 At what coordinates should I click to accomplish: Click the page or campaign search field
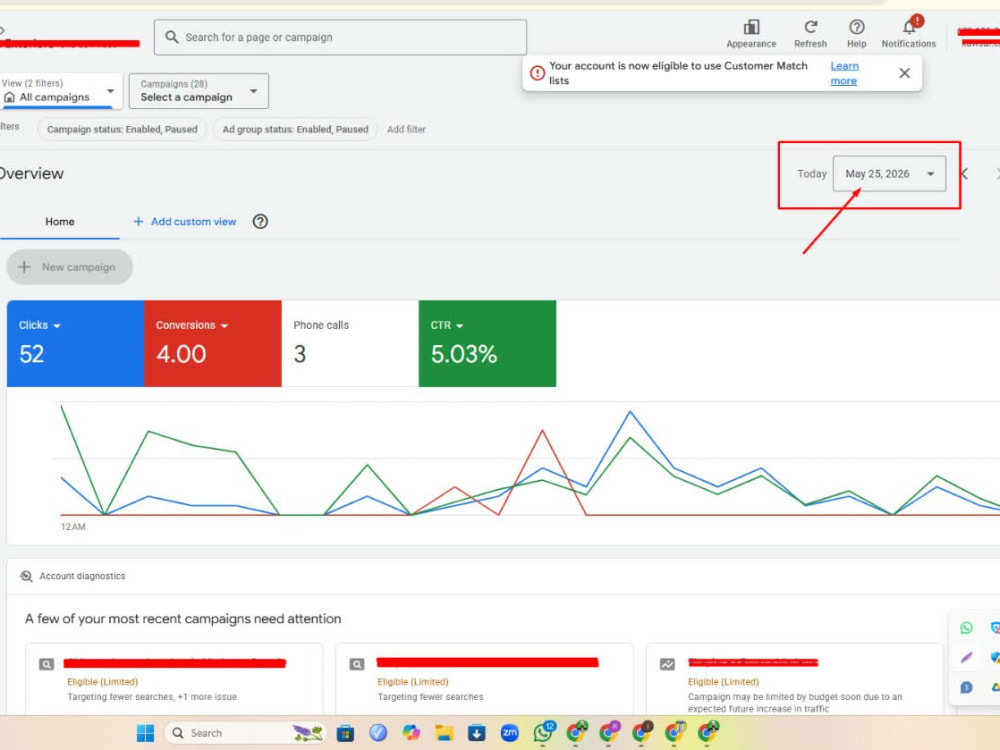pos(341,37)
